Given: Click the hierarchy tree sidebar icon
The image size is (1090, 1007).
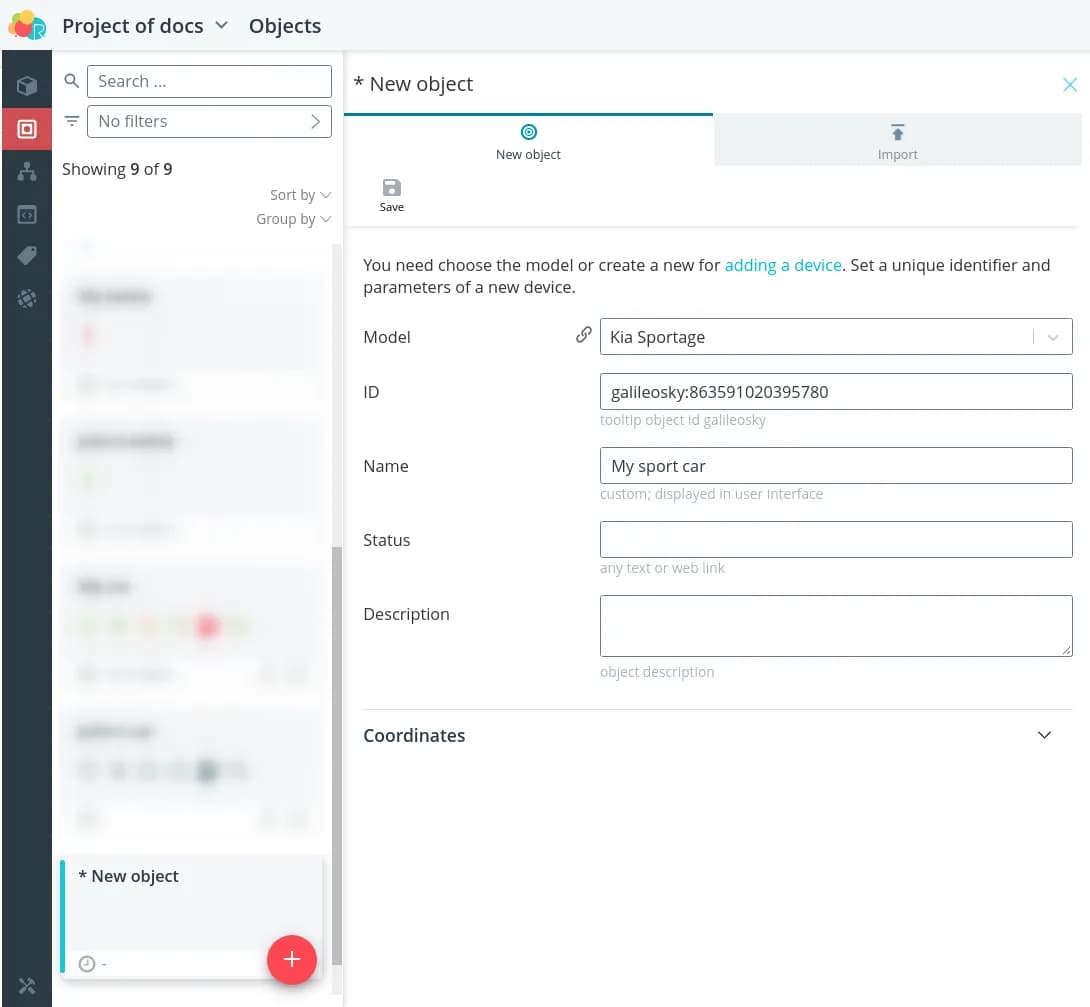Looking at the screenshot, I should [27, 172].
